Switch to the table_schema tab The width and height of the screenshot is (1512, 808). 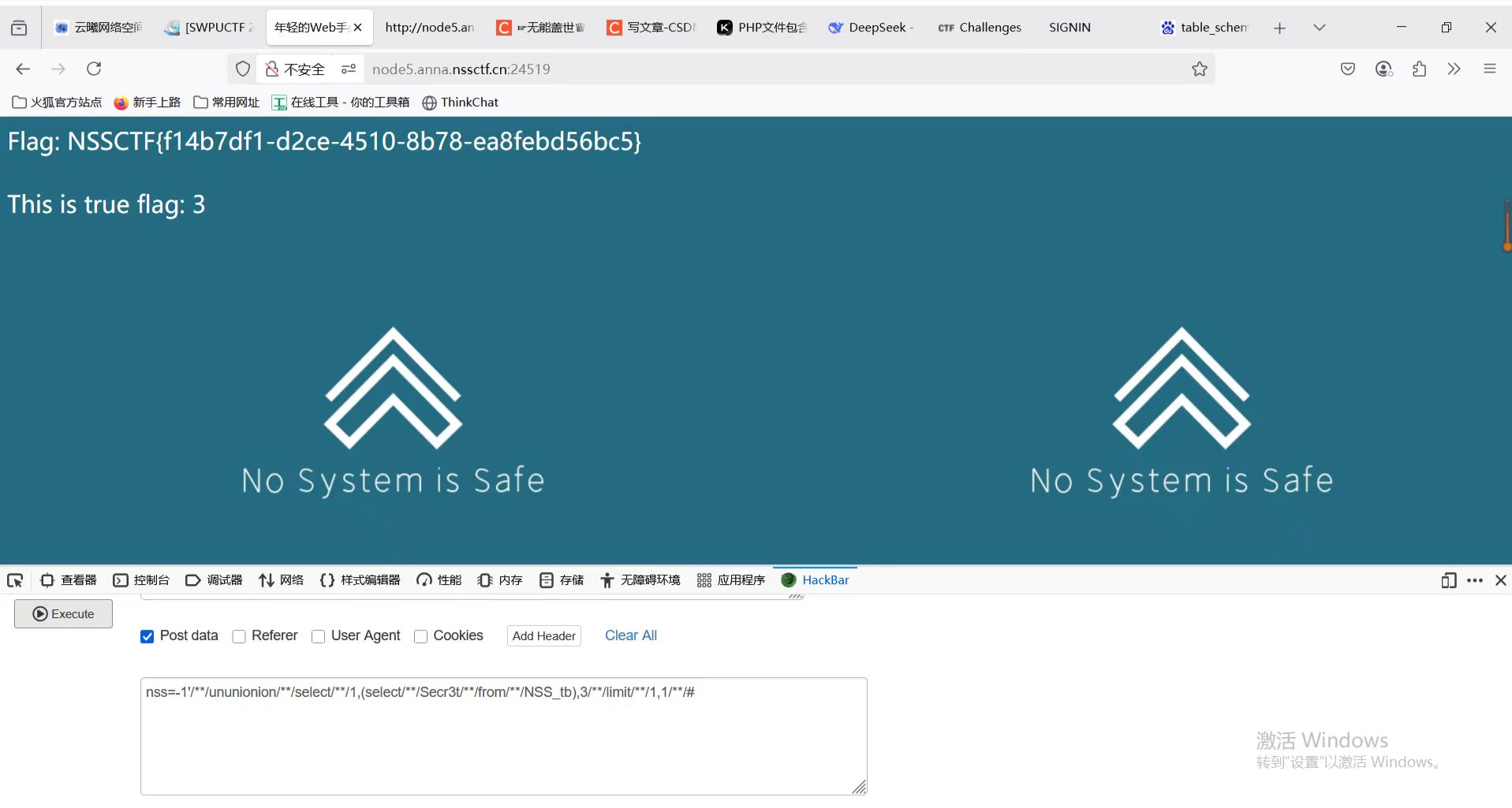tap(1204, 28)
